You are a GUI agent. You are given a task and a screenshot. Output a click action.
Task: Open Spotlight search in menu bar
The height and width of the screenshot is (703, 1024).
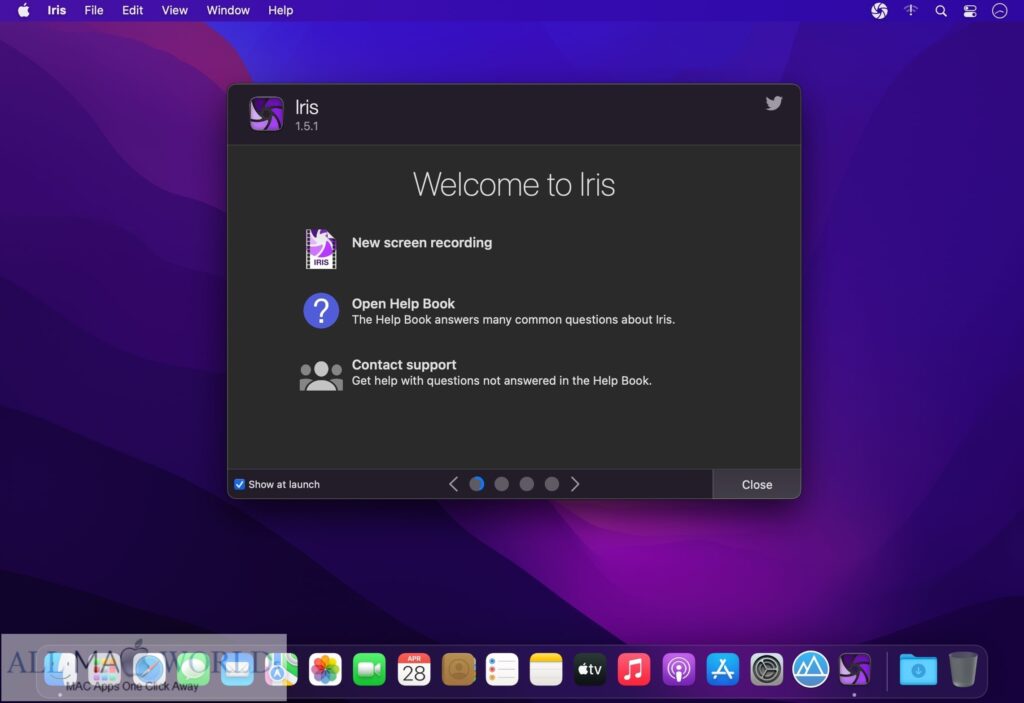click(x=940, y=10)
